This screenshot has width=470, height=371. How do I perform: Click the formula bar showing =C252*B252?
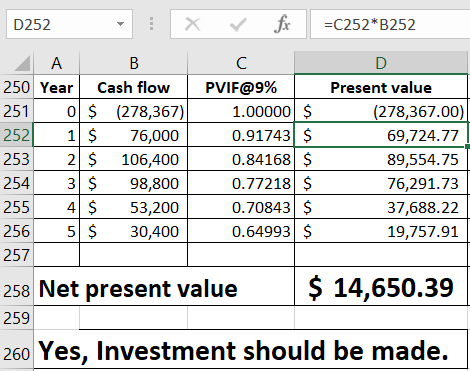[390, 24]
